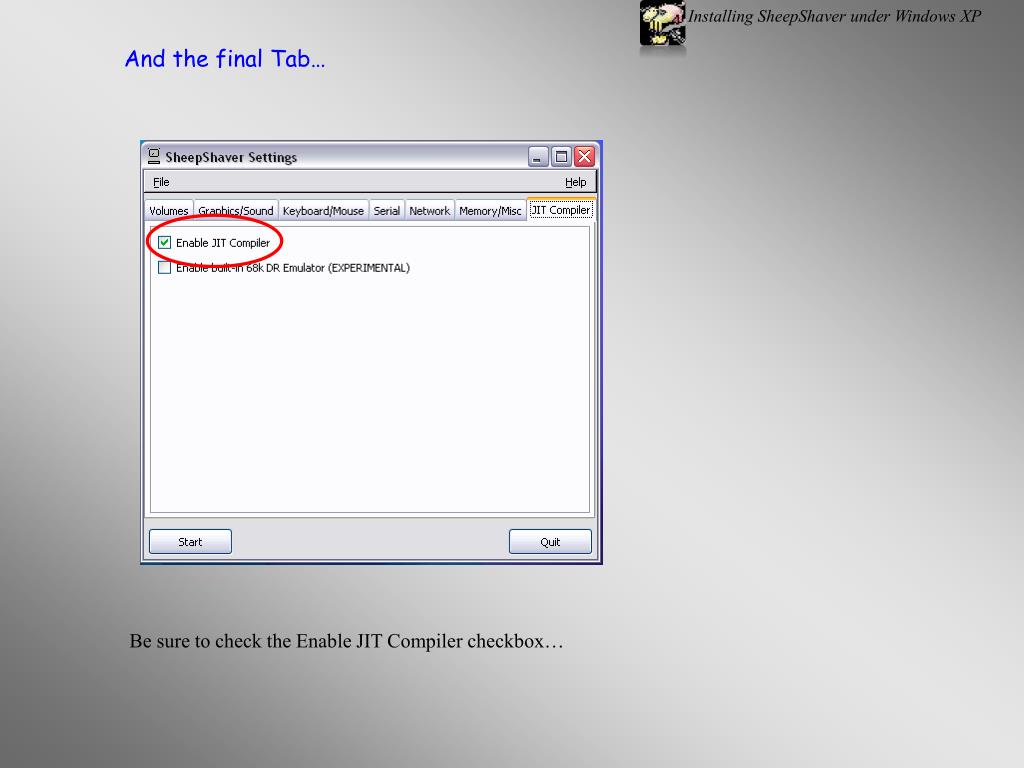This screenshot has width=1024, height=768.
Task: Select the JIT Compiler tab
Action: point(561,210)
